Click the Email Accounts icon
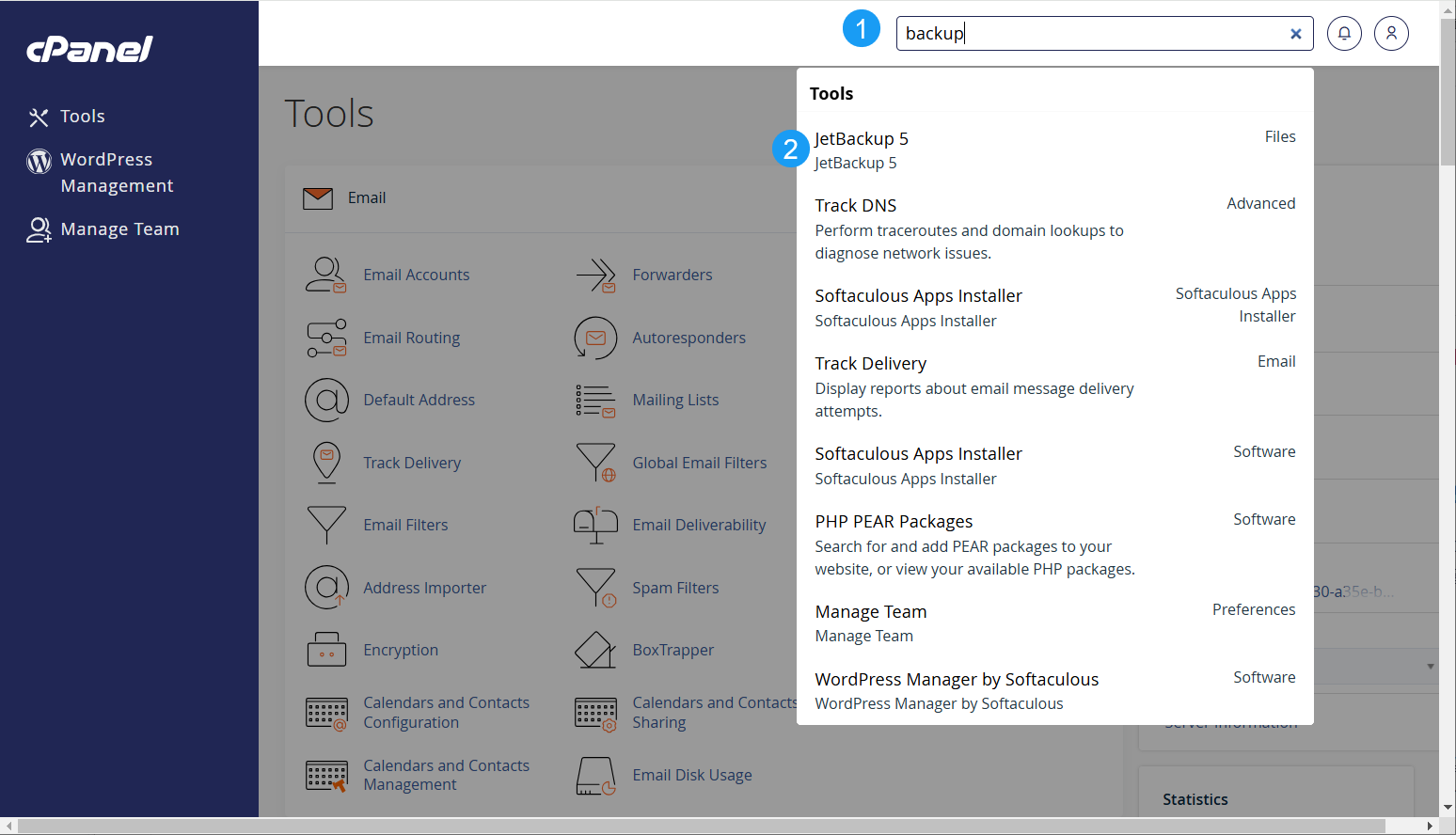Image resolution: width=1456 pixels, height=835 pixels. coord(326,275)
